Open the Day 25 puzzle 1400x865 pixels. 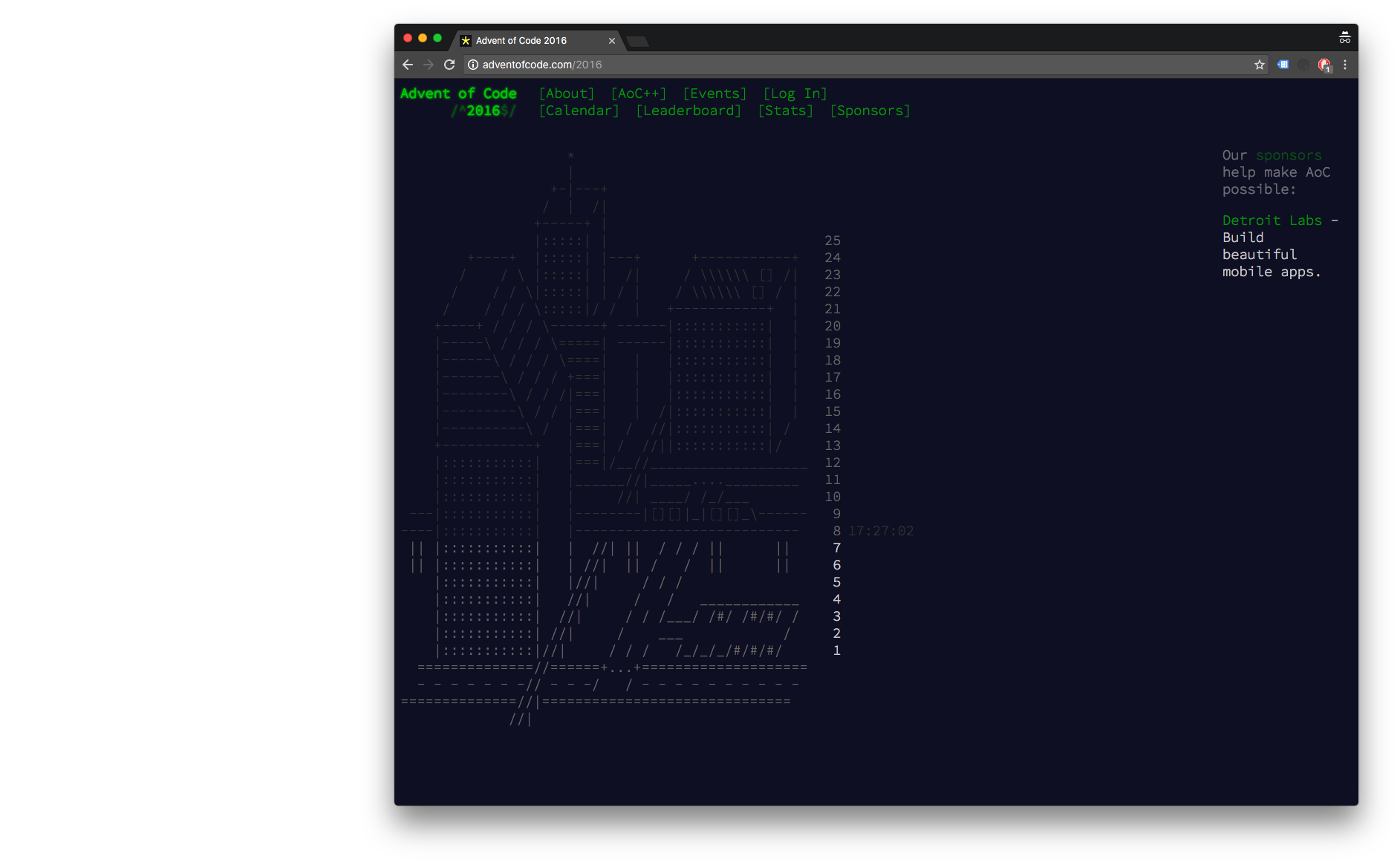click(x=831, y=241)
